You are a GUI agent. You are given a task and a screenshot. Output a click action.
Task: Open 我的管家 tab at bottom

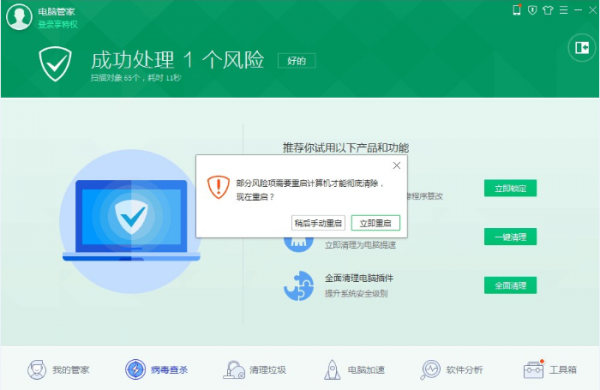tap(58, 370)
